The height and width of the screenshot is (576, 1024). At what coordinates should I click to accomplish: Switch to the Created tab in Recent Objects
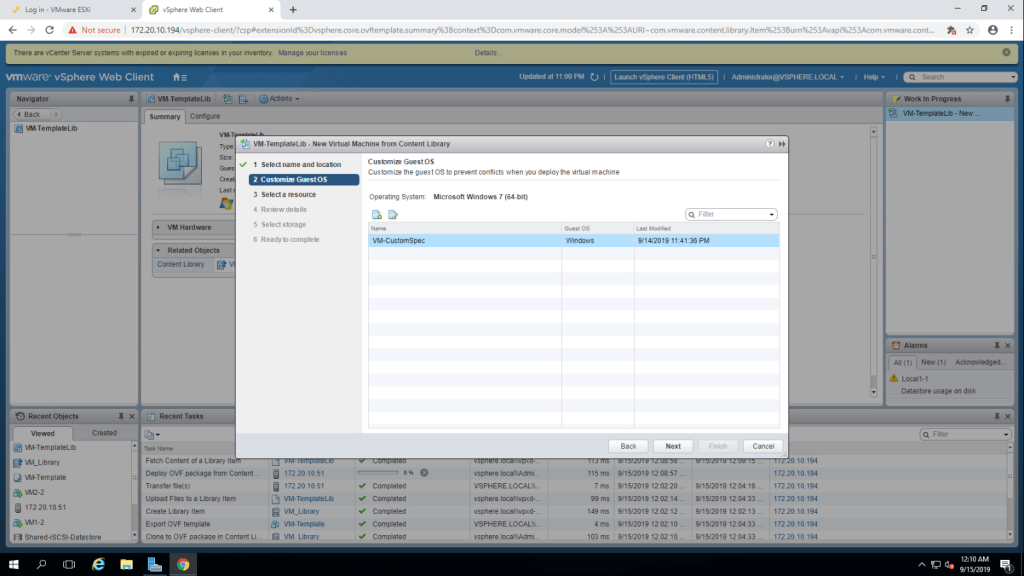coord(104,433)
